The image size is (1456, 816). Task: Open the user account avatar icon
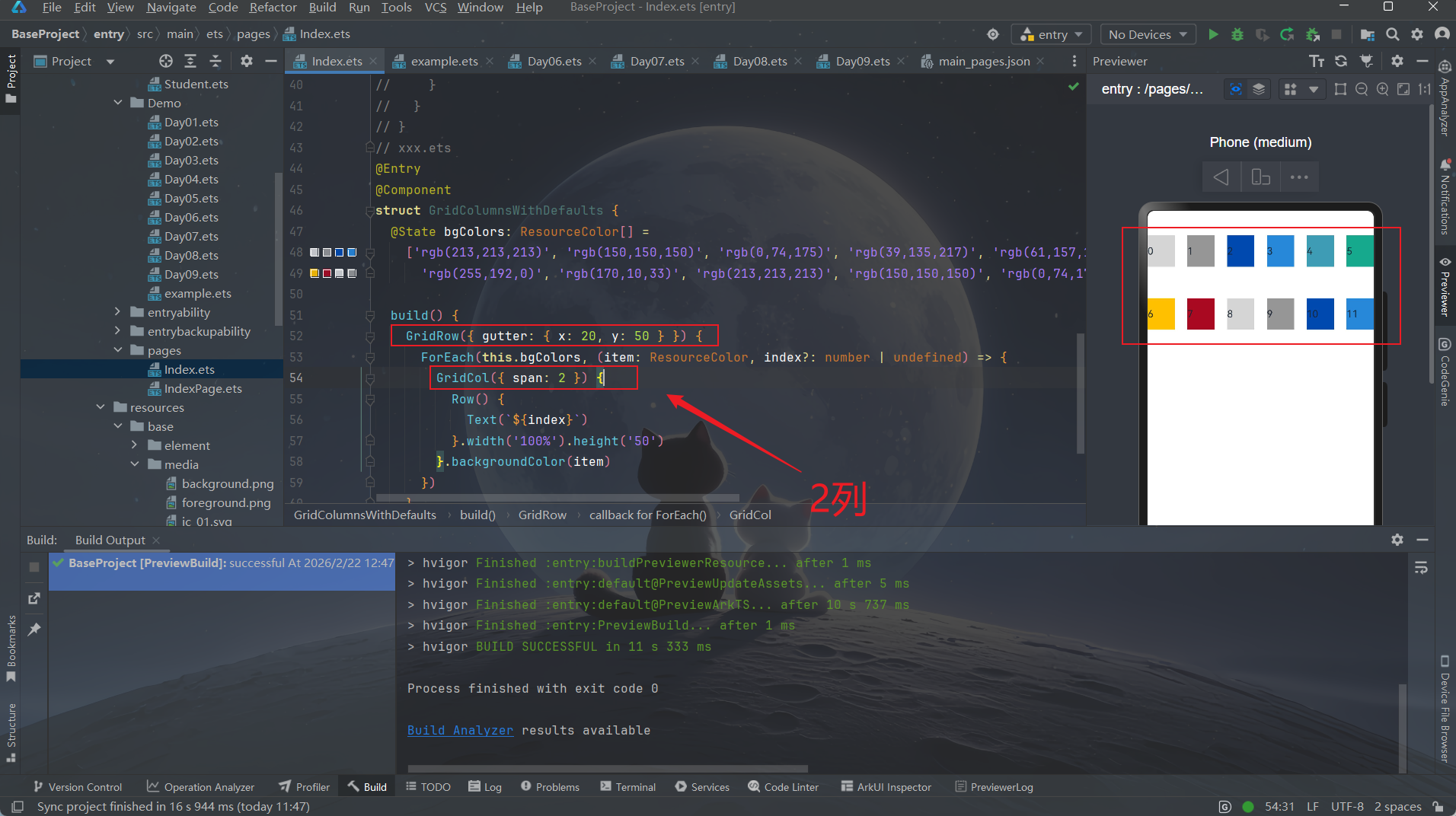[x=1442, y=34]
